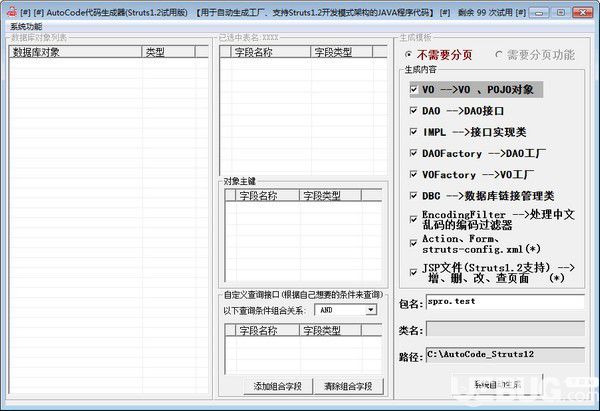Toggle the DAO -->DAO接口 checkbox

pyautogui.click(x=413, y=111)
